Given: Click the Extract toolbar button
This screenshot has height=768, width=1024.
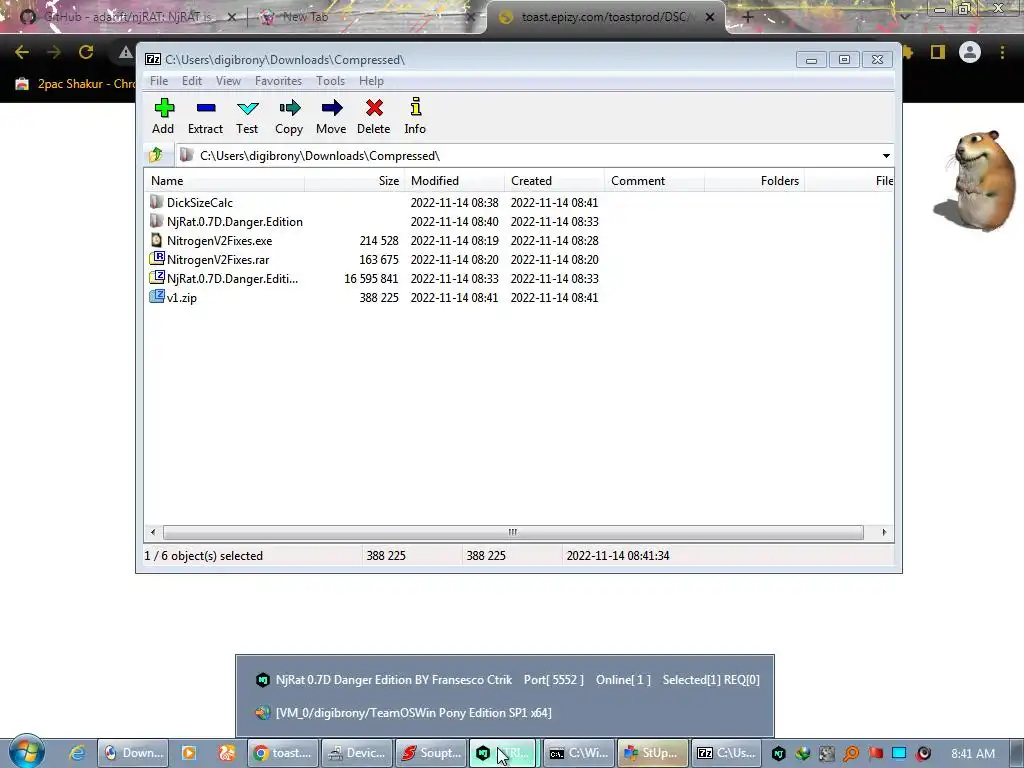Looking at the screenshot, I should 205,116.
